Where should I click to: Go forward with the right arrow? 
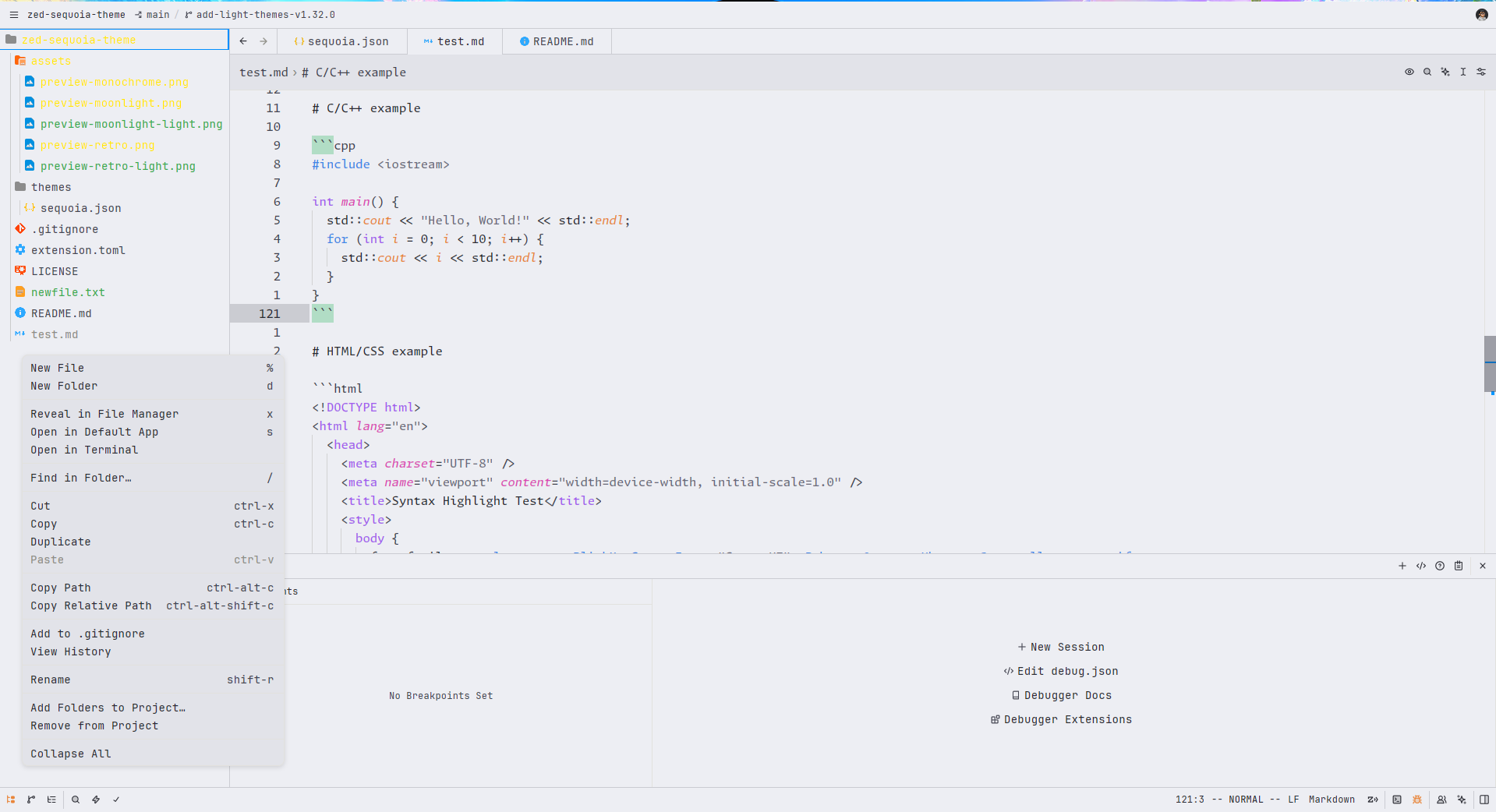263,41
